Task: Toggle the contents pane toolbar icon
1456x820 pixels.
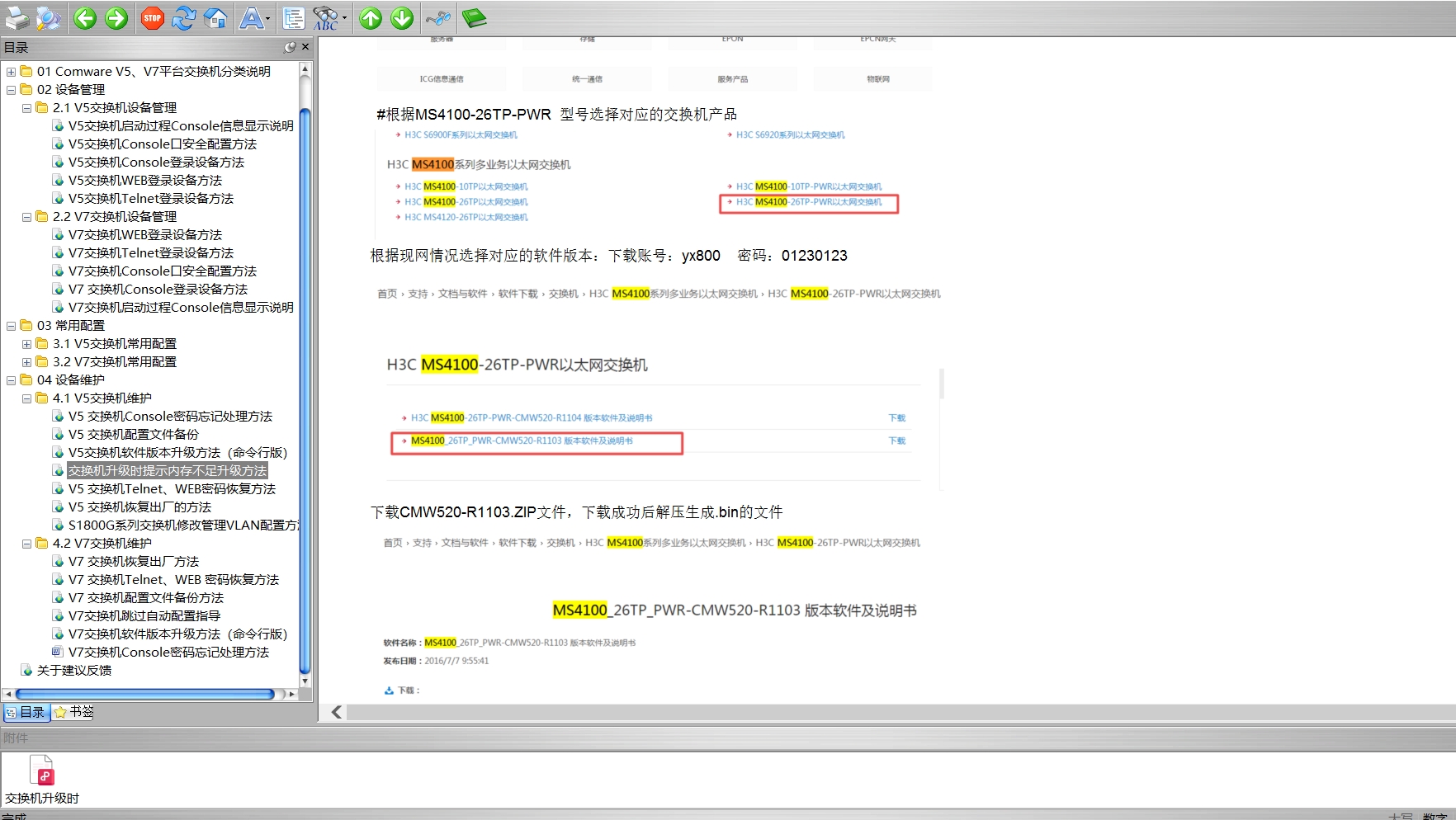Action: pyautogui.click(x=293, y=18)
